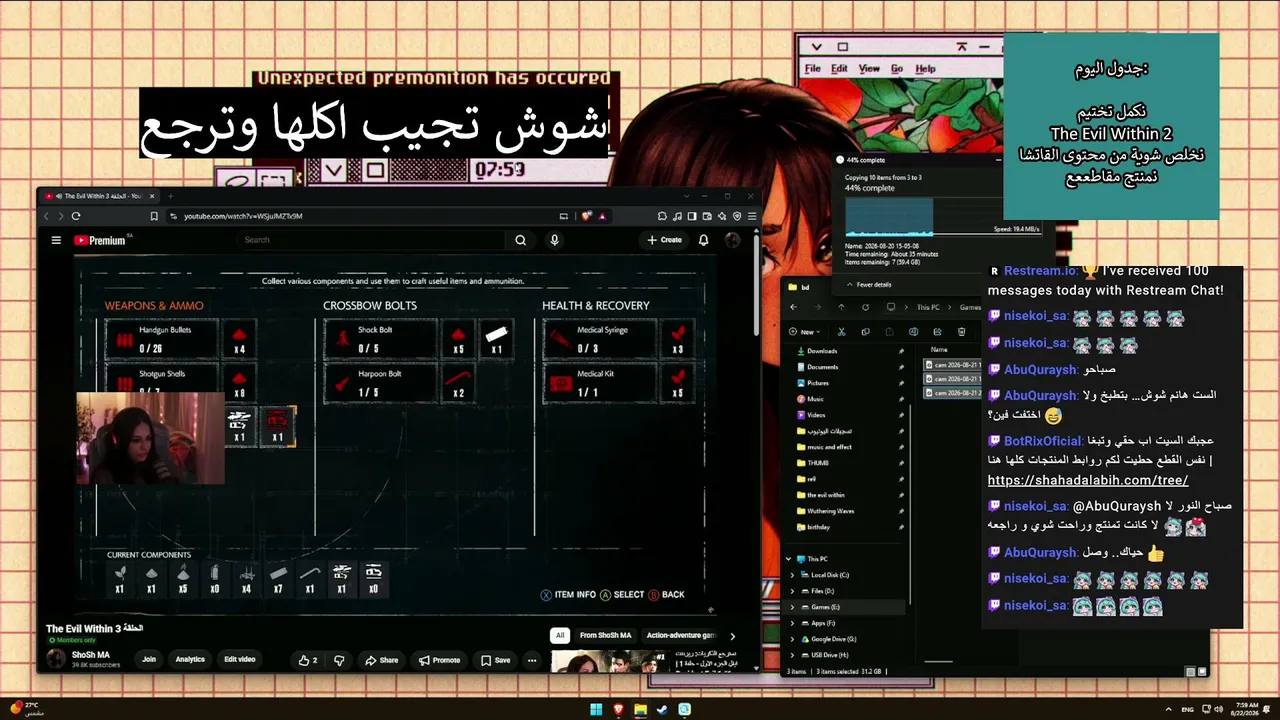
Task: Open the Go menu in the retro window
Action: click(x=897, y=69)
